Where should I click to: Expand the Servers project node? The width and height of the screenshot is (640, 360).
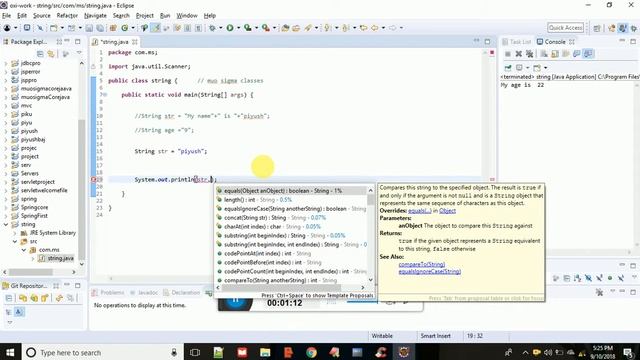pos(6,173)
